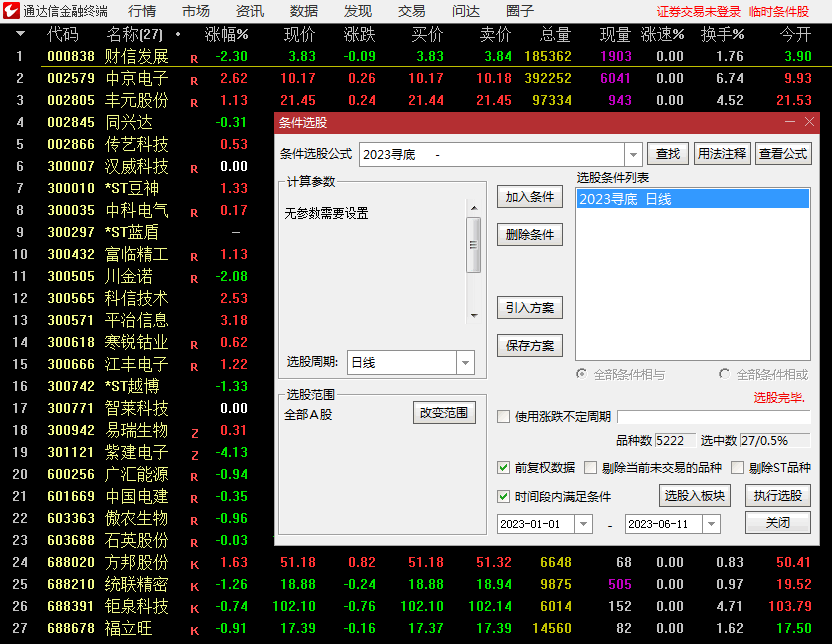832x644 pixels.
Task: Click the 涨跌不定周期 input field
Action: pos(714,416)
